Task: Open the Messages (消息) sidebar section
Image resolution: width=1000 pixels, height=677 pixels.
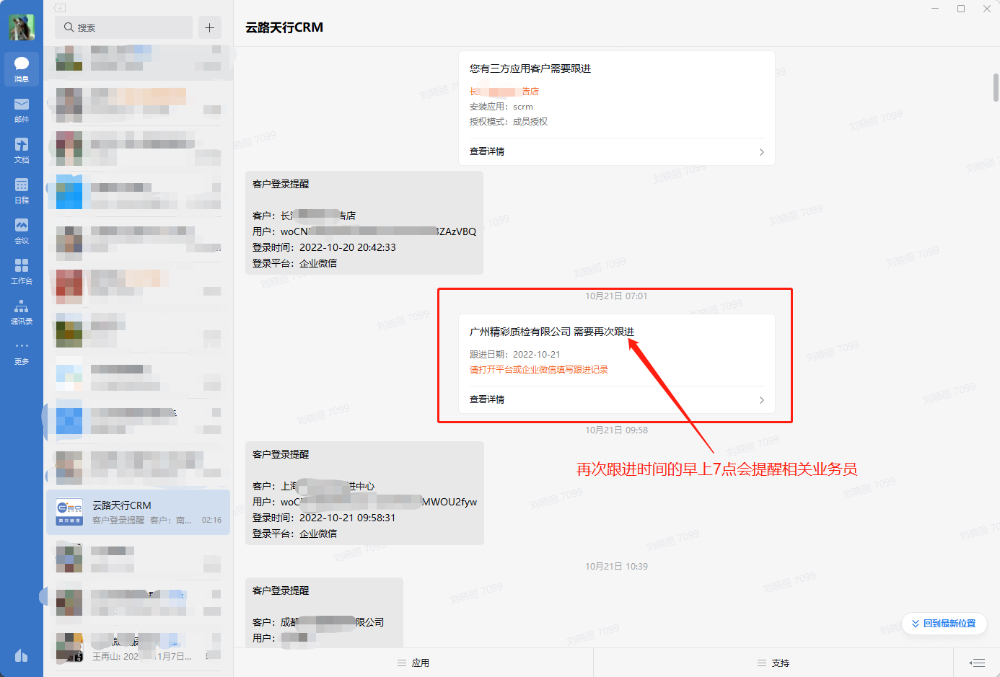Action: pyautogui.click(x=21, y=69)
